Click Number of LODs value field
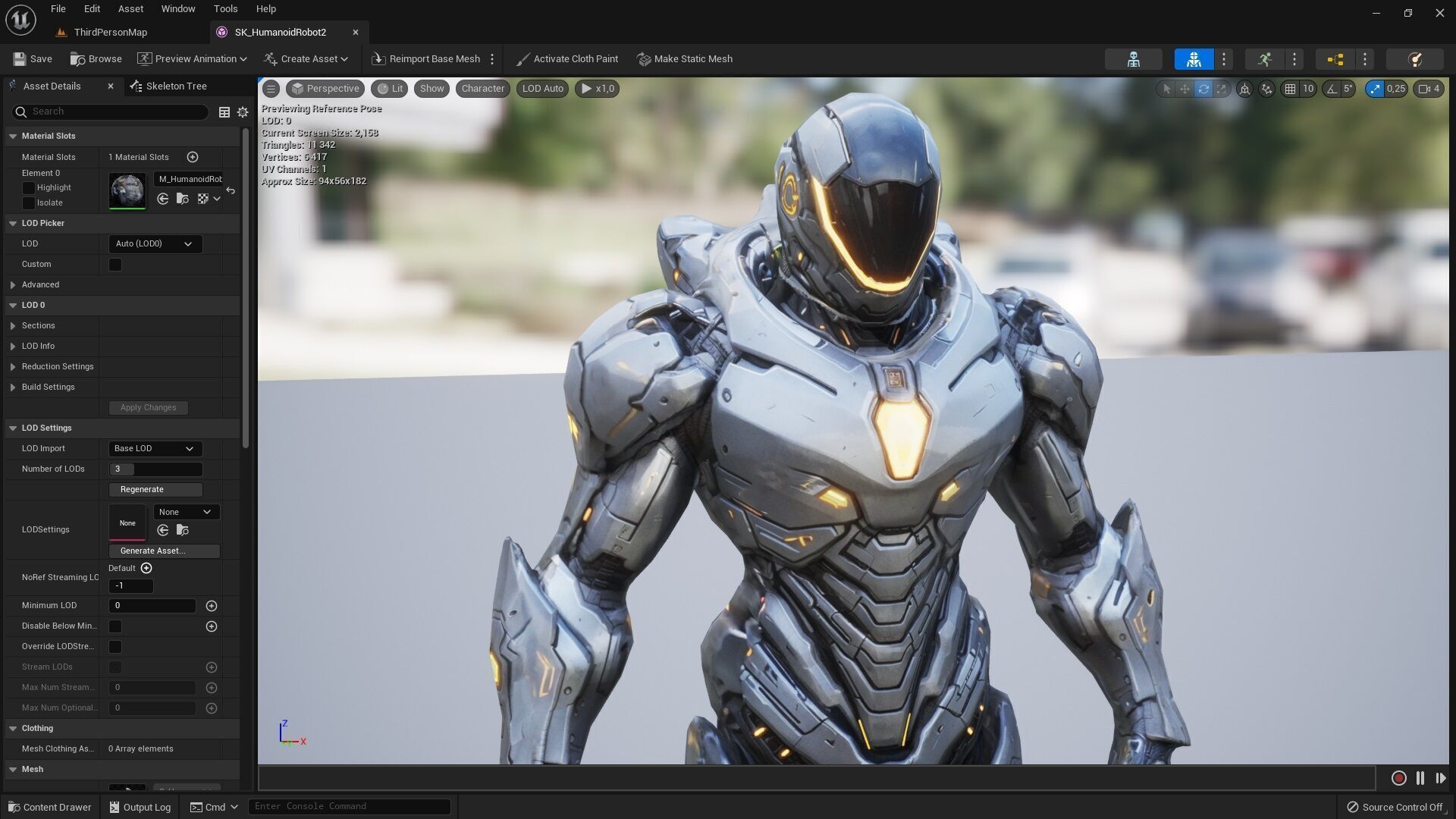Viewport: 1456px width, 819px height. (155, 469)
